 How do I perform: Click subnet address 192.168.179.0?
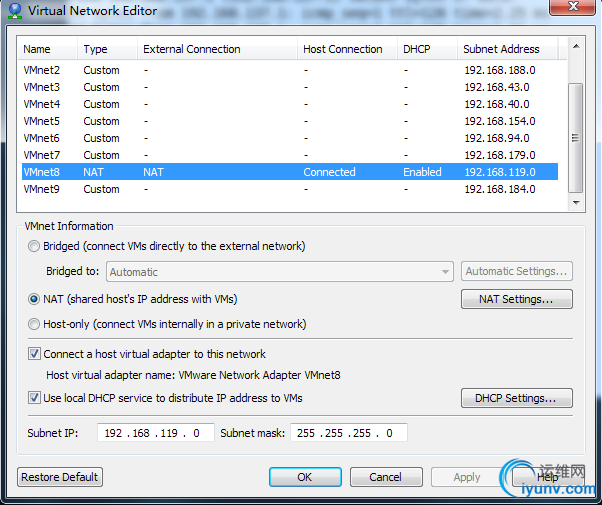(x=500, y=155)
